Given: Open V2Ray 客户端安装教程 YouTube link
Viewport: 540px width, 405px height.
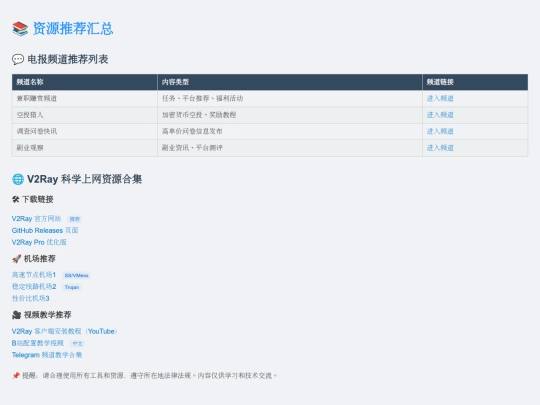Looking at the screenshot, I should 65,331.
